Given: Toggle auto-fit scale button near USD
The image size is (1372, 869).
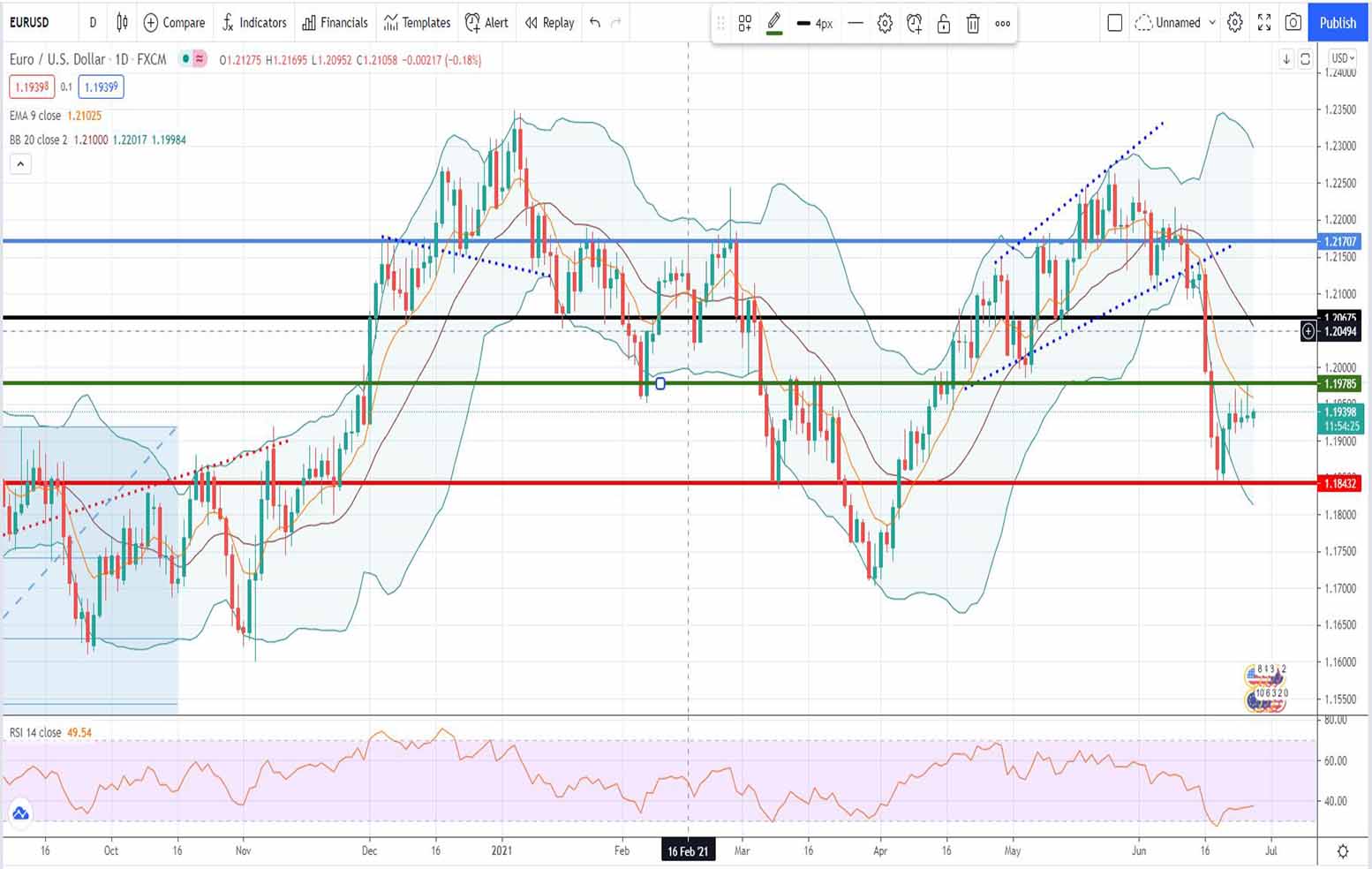Looking at the screenshot, I should [1305, 58].
